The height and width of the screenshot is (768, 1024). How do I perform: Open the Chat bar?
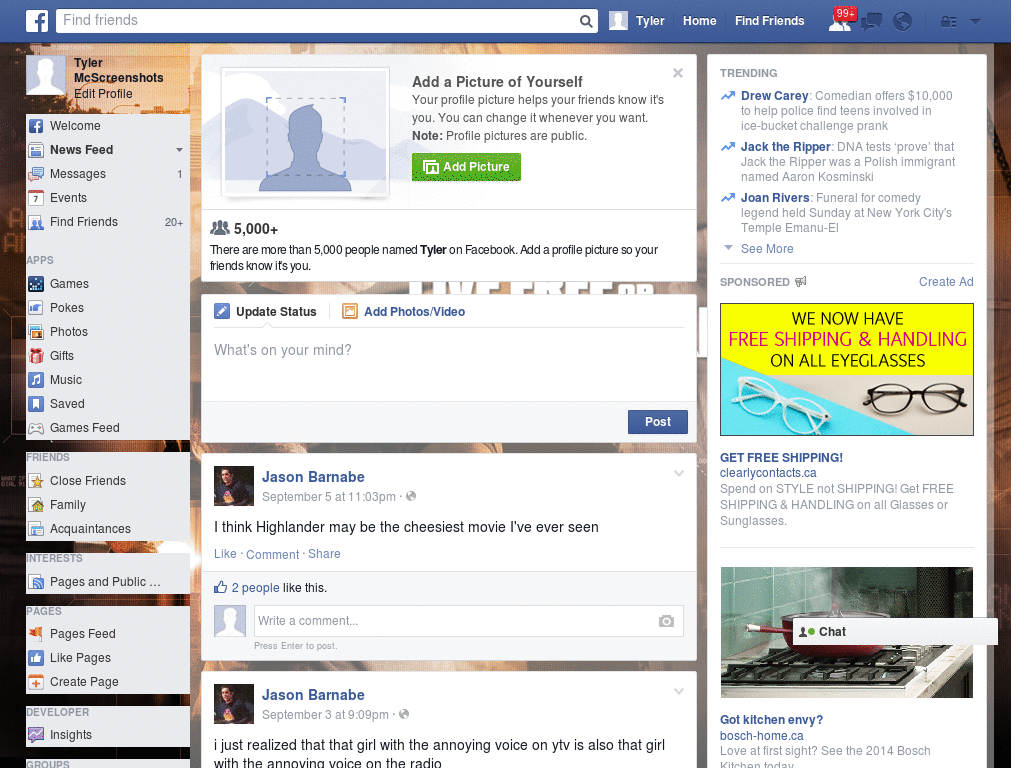(x=894, y=632)
